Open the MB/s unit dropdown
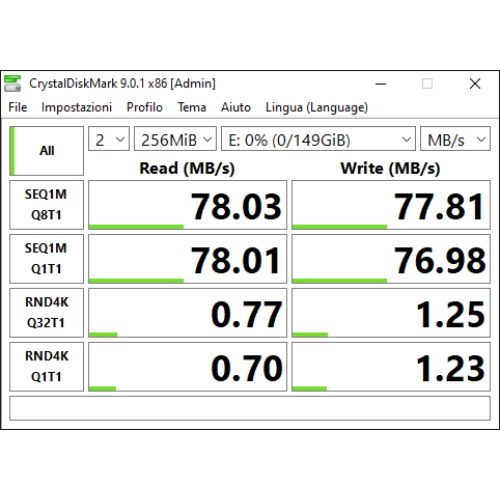 [x=455, y=138]
